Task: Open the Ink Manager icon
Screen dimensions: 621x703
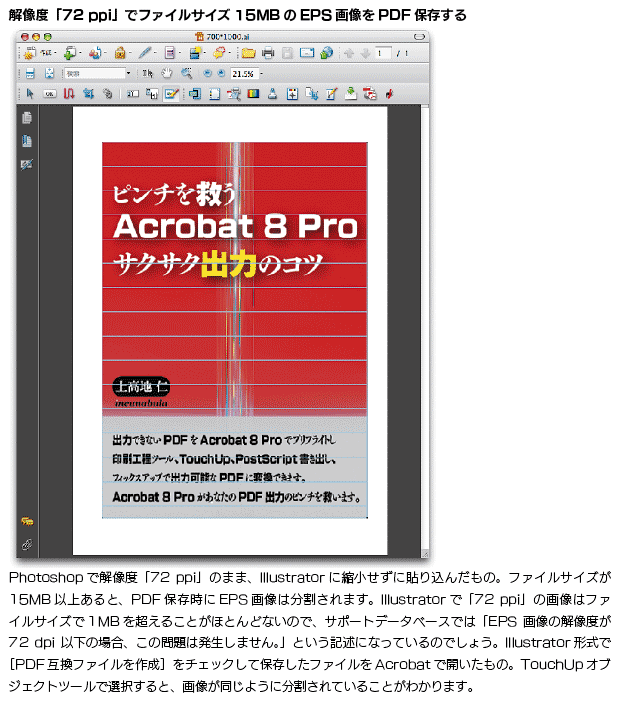Action: tap(273, 93)
